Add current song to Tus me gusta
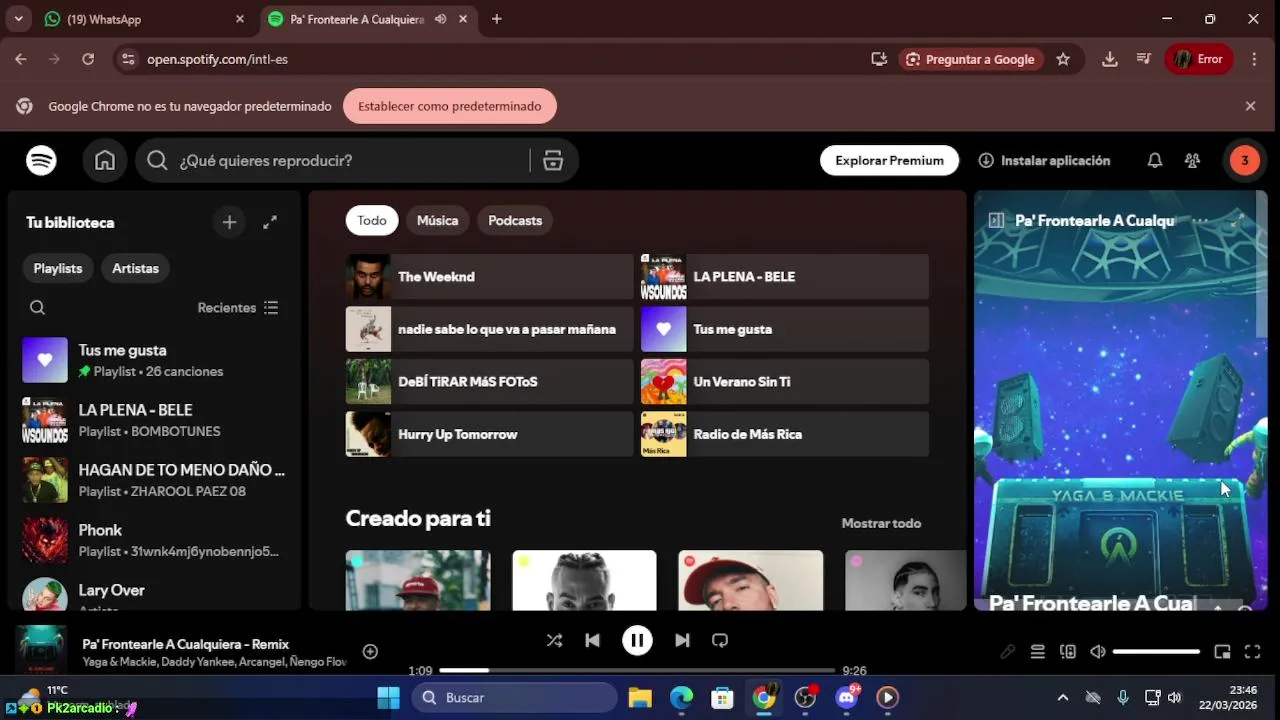The height and width of the screenshot is (720, 1280). pos(370,652)
